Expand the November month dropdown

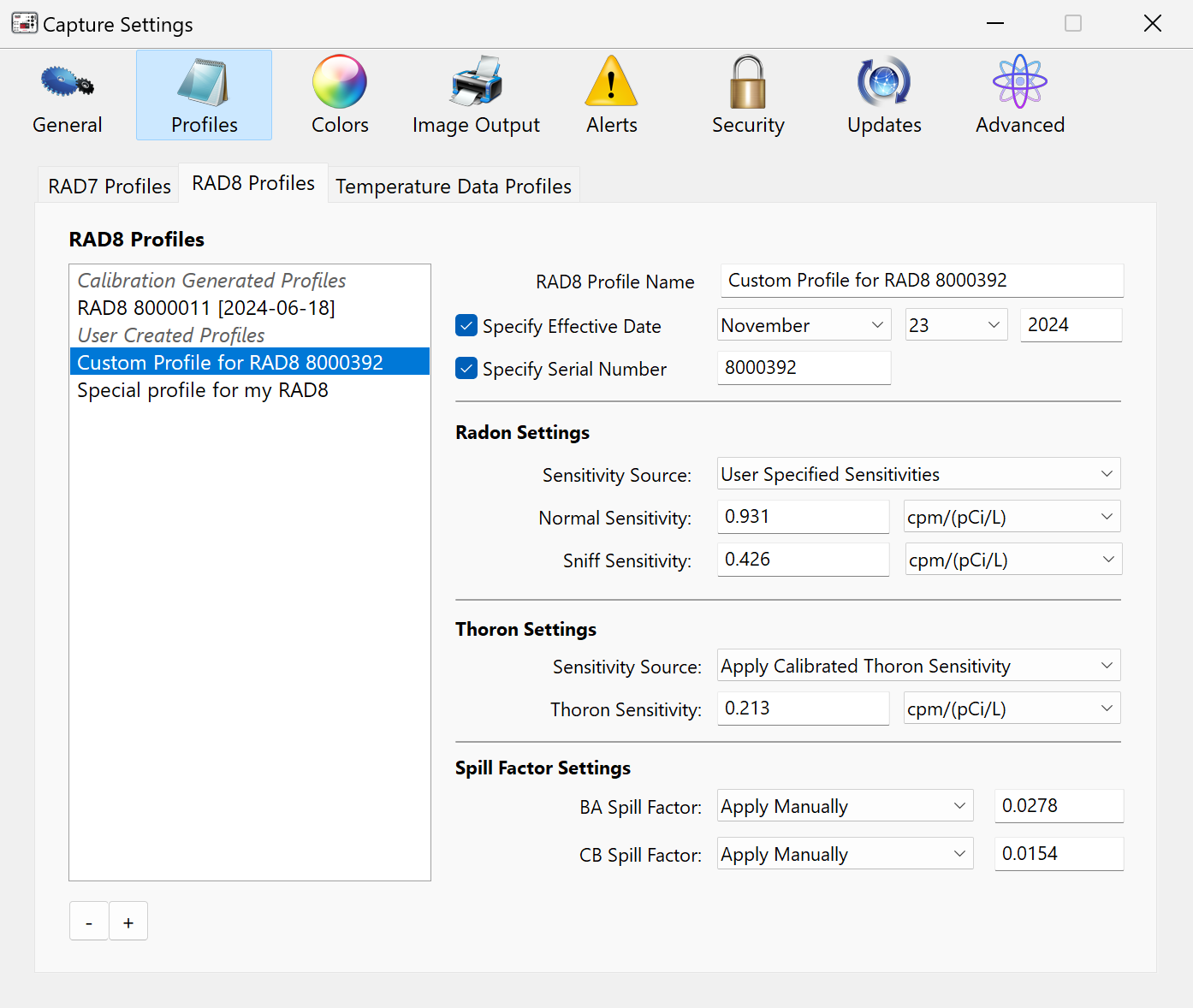[x=803, y=325]
